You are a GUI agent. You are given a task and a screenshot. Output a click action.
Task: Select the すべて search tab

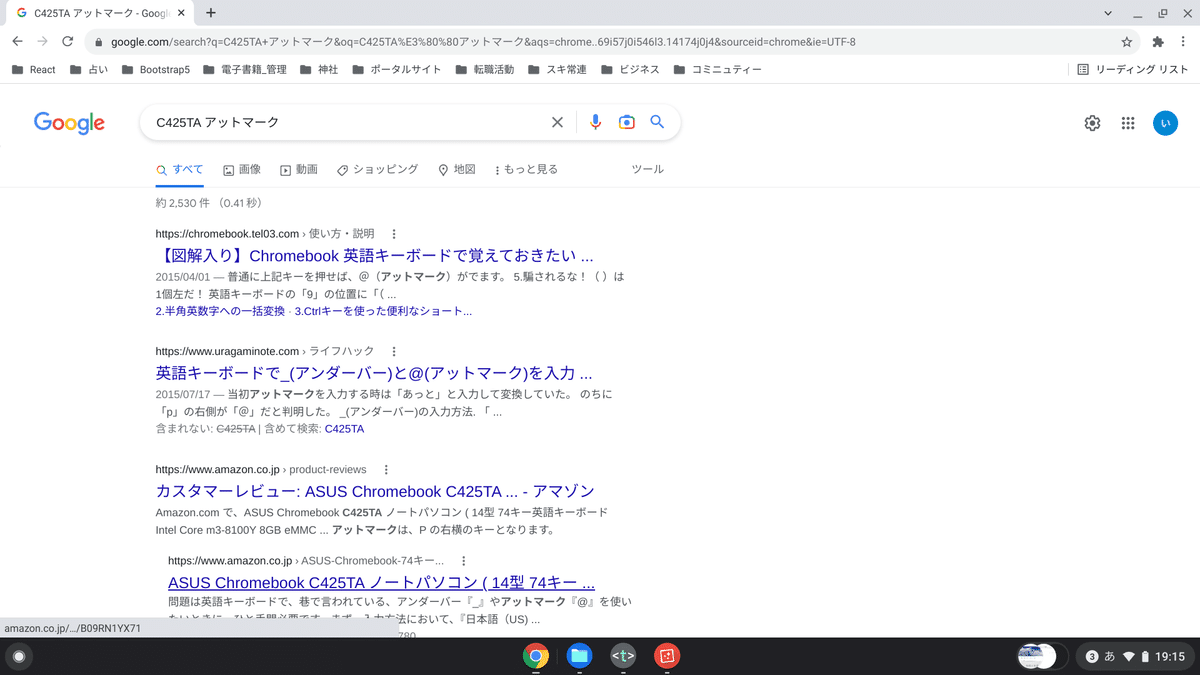click(180, 170)
